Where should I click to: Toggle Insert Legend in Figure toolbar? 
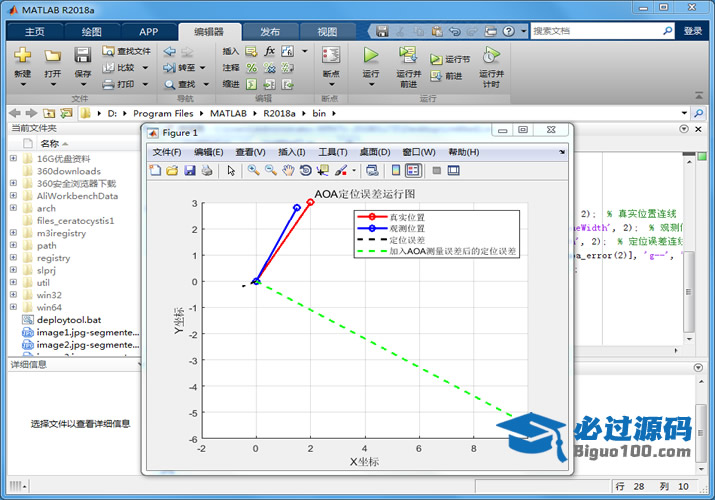pyautogui.click(x=413, y=170)
